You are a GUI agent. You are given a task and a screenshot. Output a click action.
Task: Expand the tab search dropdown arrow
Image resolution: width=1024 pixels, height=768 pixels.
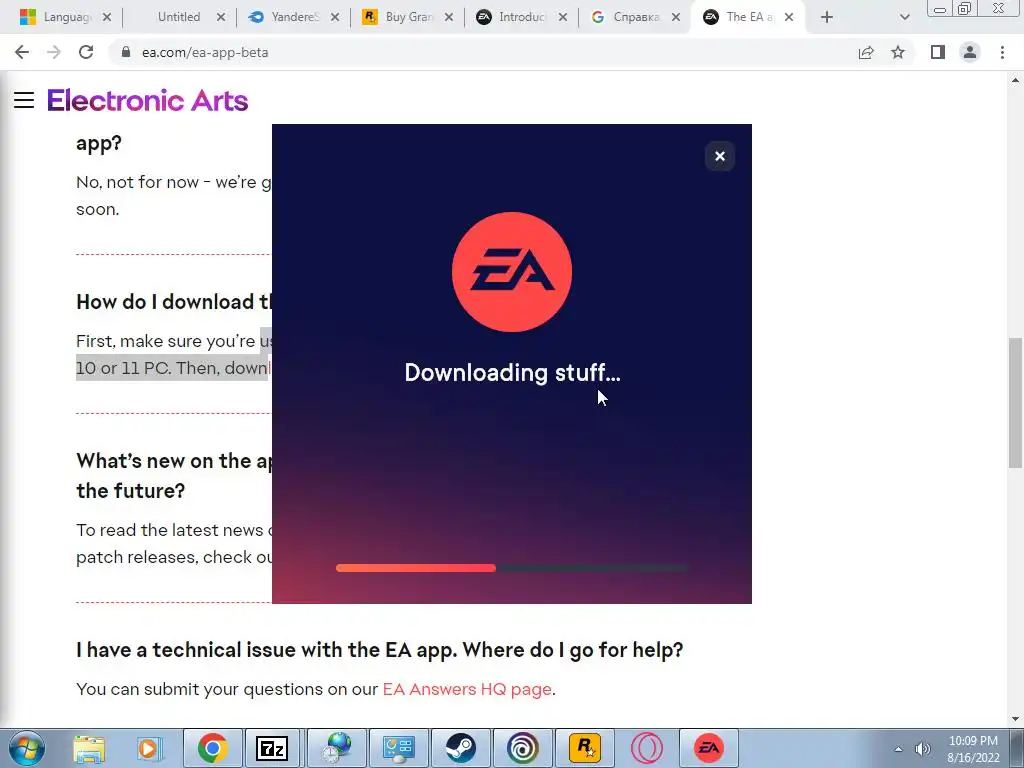coord(904,17)
